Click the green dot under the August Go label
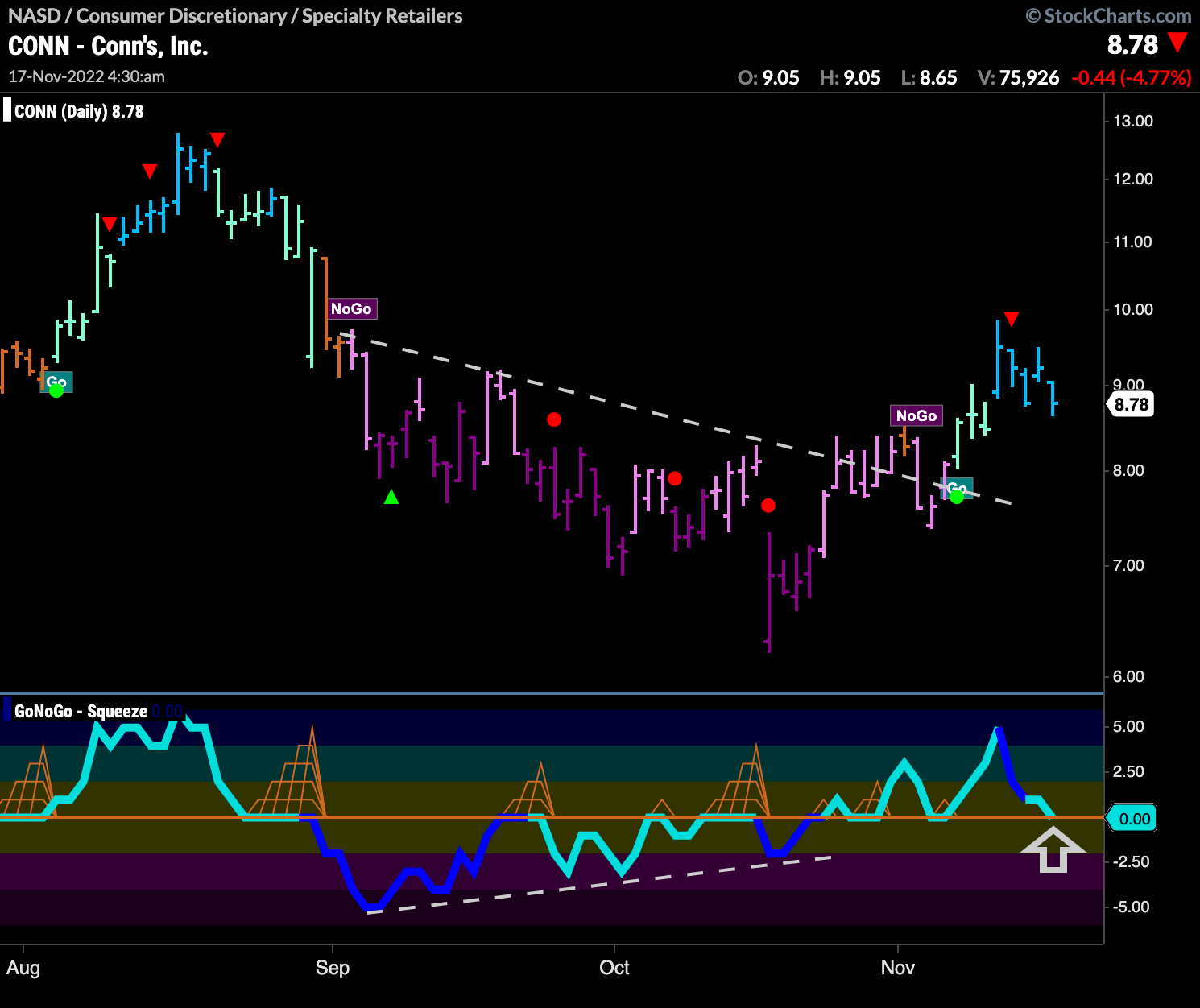 point(56,390)
